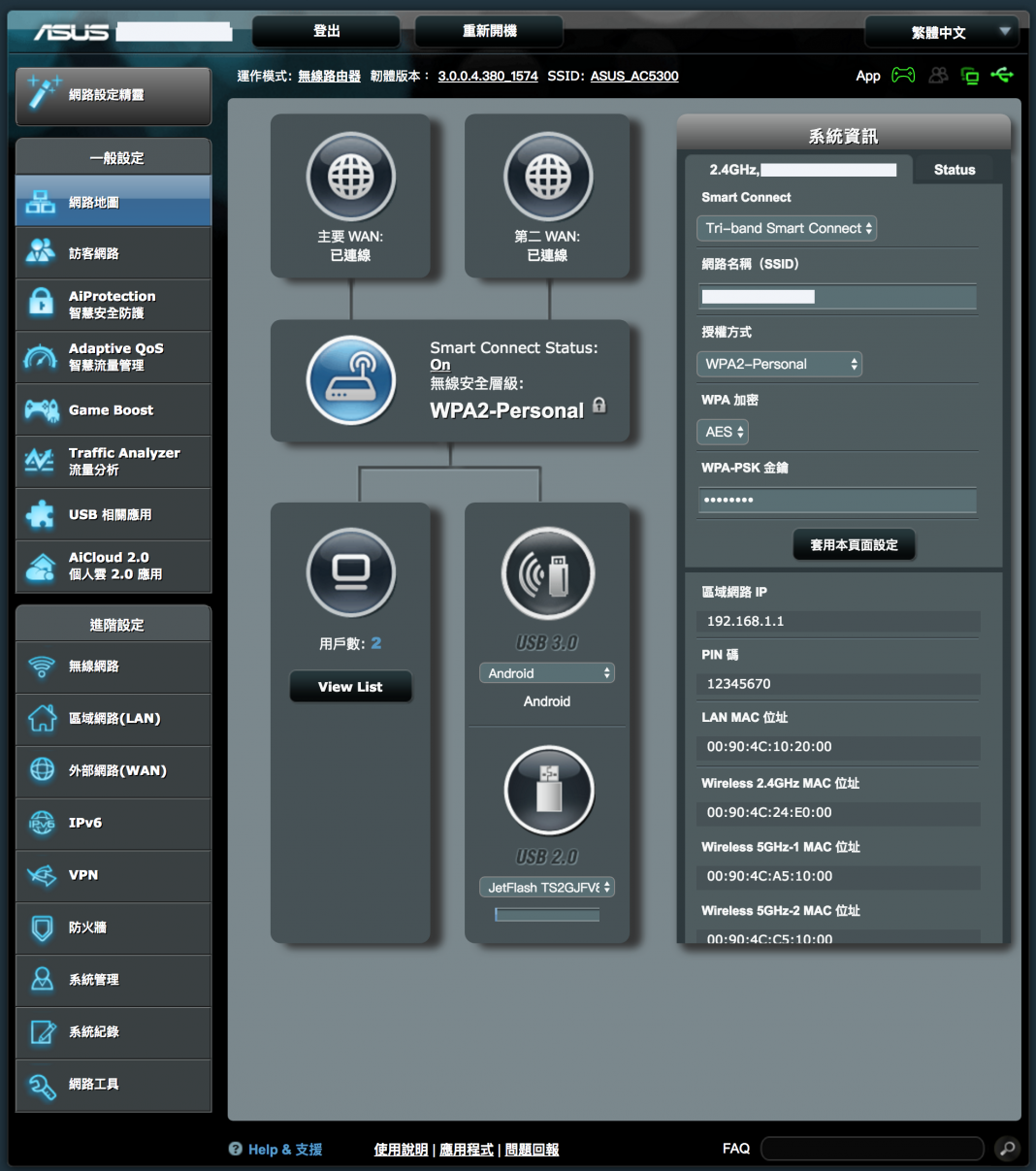The width and height of the screenshot is (1036, 1171).
Task: Click the USB status icon in header
Action: 1002,76
